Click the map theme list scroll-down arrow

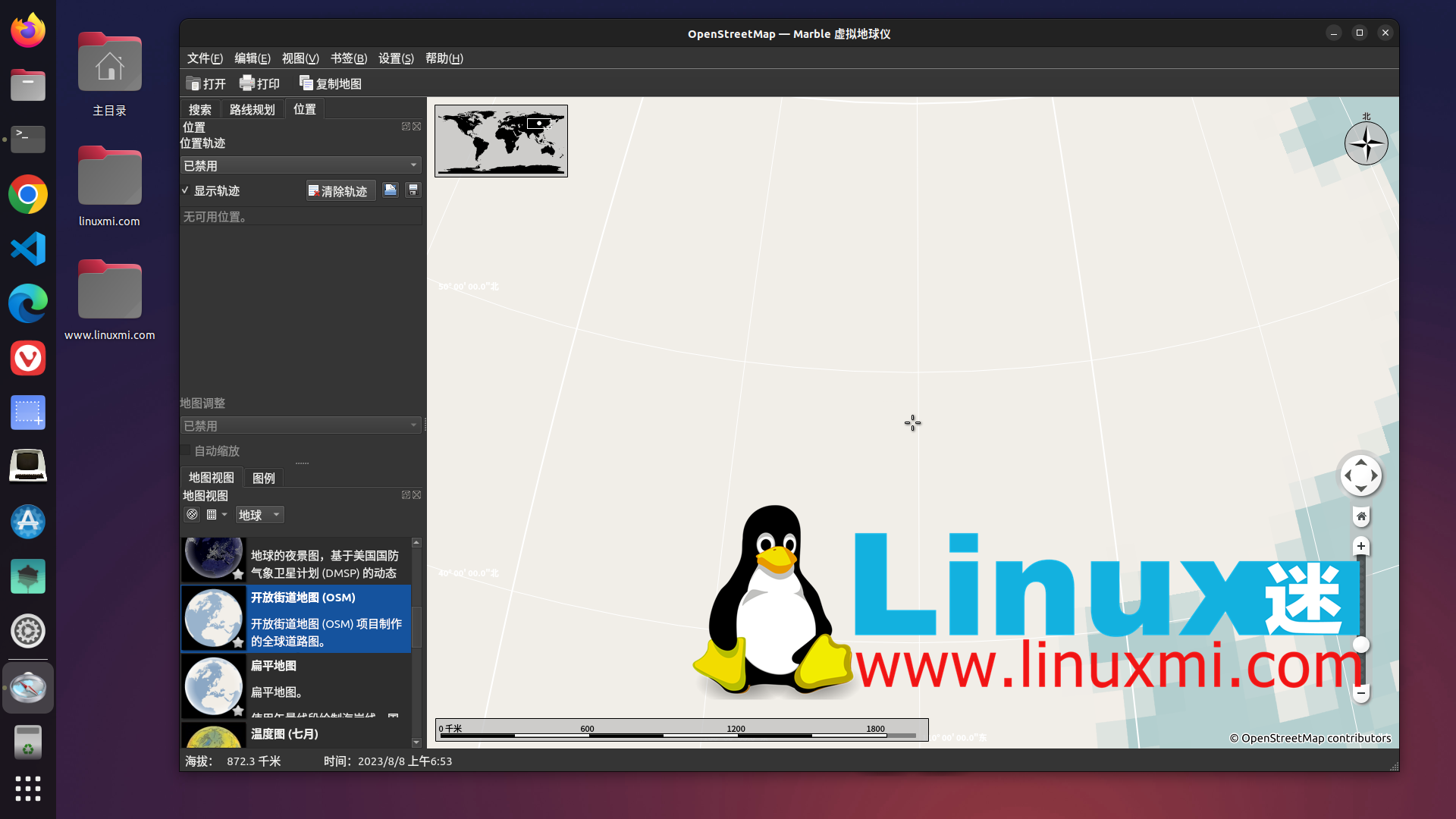[416, 742]
